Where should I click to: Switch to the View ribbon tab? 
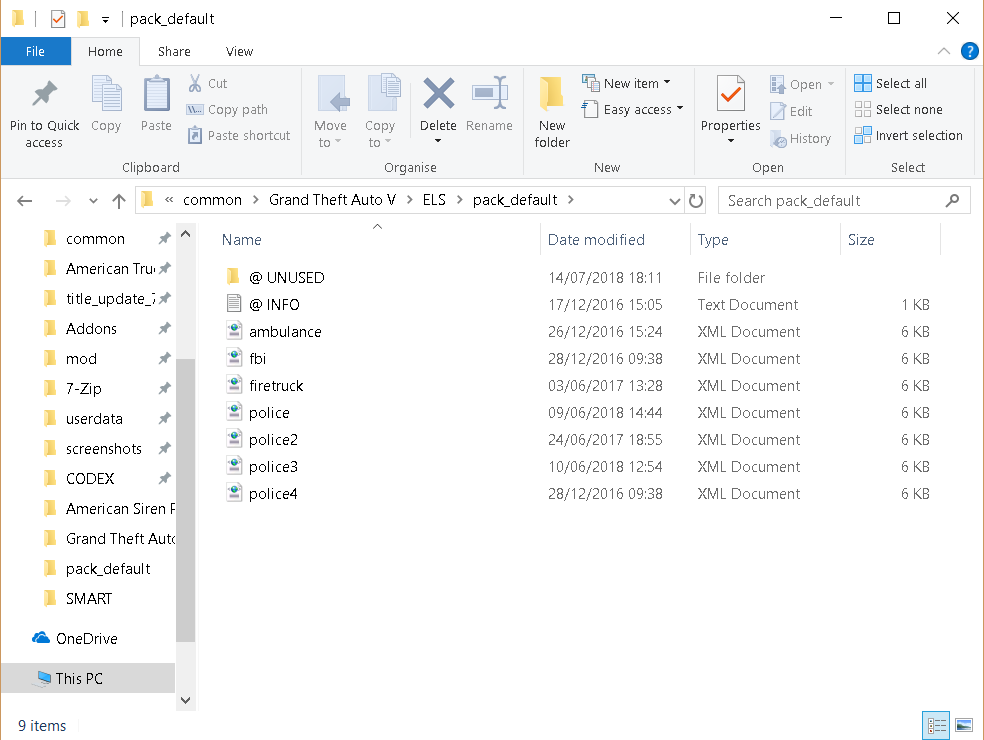pos(239,51)
